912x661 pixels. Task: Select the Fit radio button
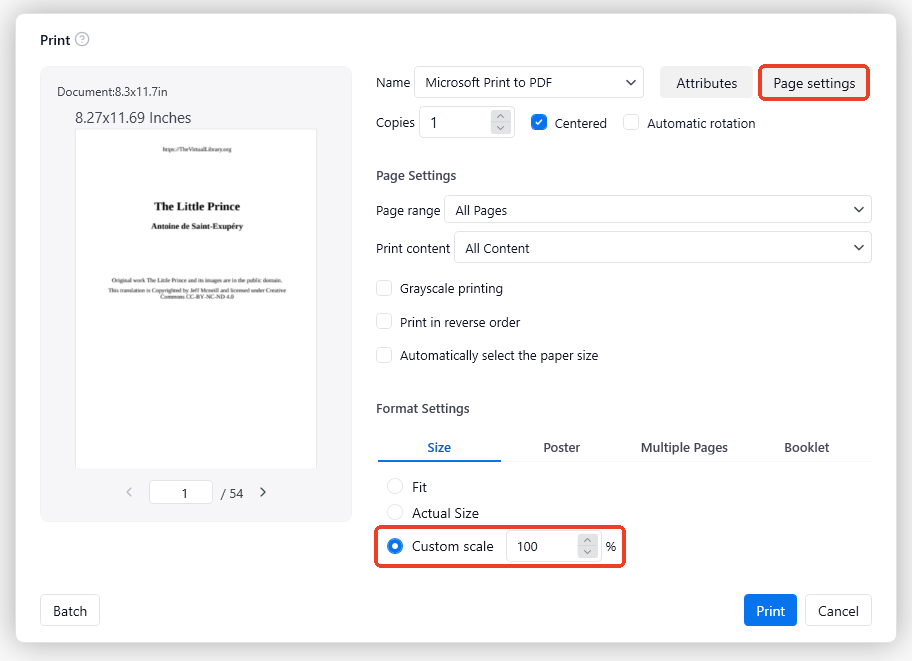click(x=396, y=486)
